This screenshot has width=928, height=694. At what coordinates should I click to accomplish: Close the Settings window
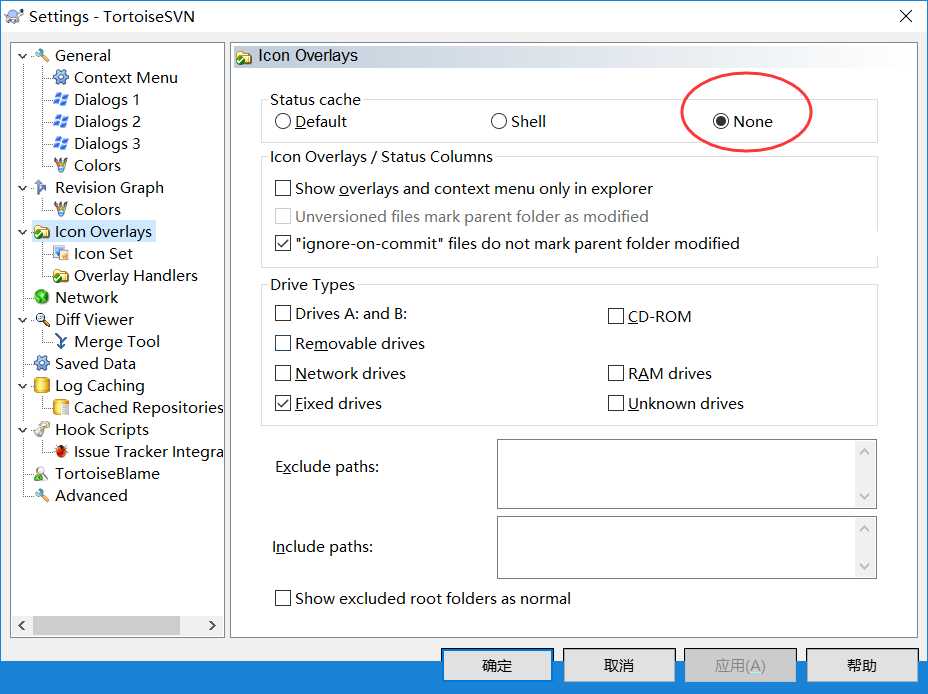pos(906,16)
